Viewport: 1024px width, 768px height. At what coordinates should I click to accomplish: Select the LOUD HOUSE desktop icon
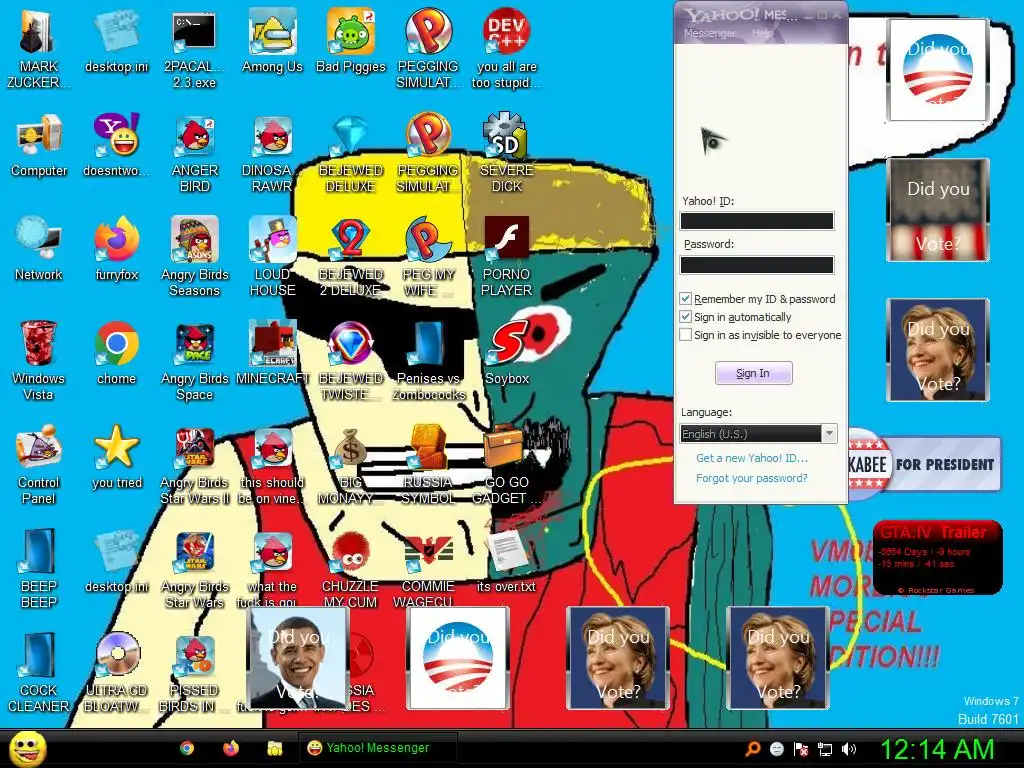pyautogui.click(x=272, y=257)
